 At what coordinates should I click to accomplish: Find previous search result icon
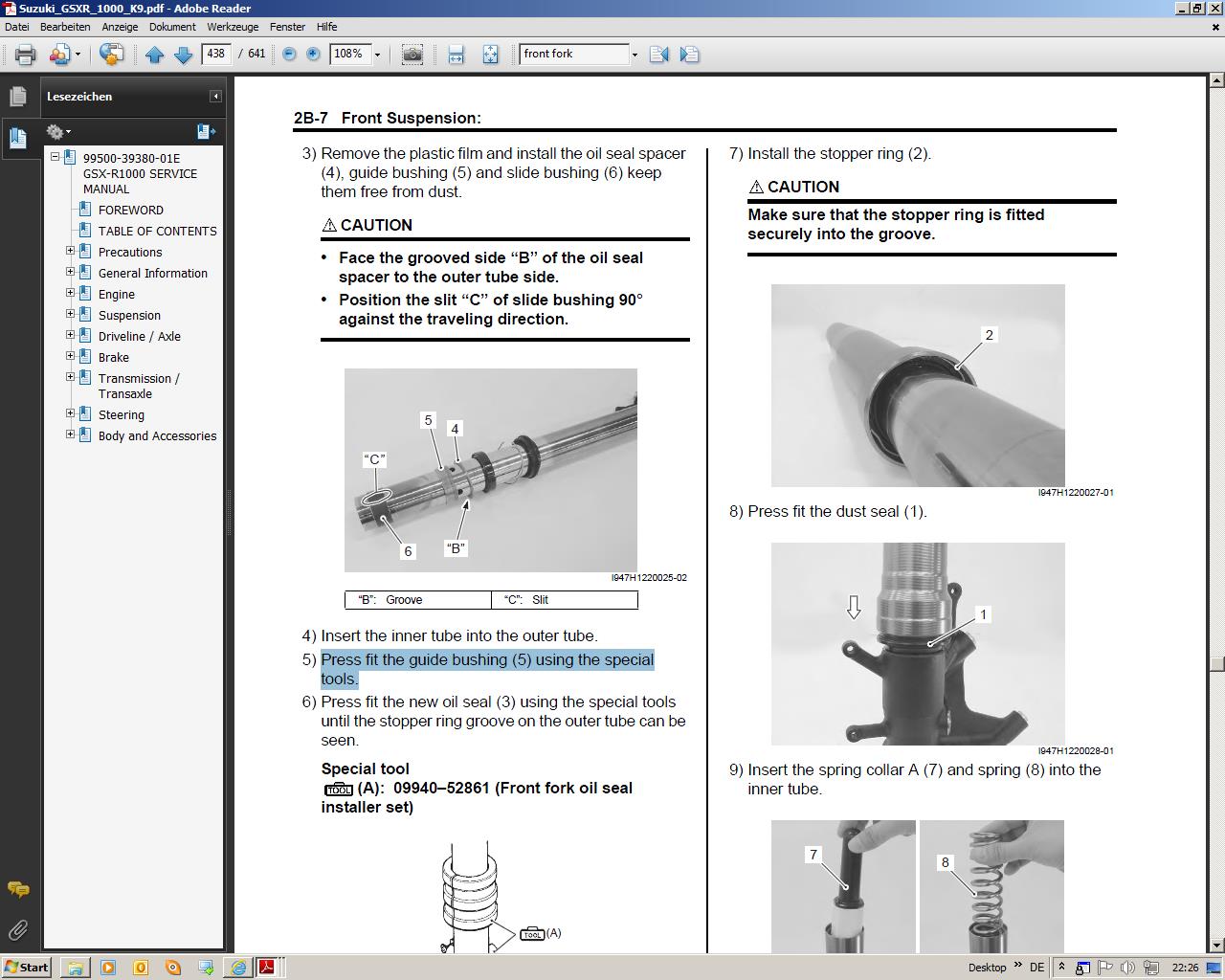(658, 55)
